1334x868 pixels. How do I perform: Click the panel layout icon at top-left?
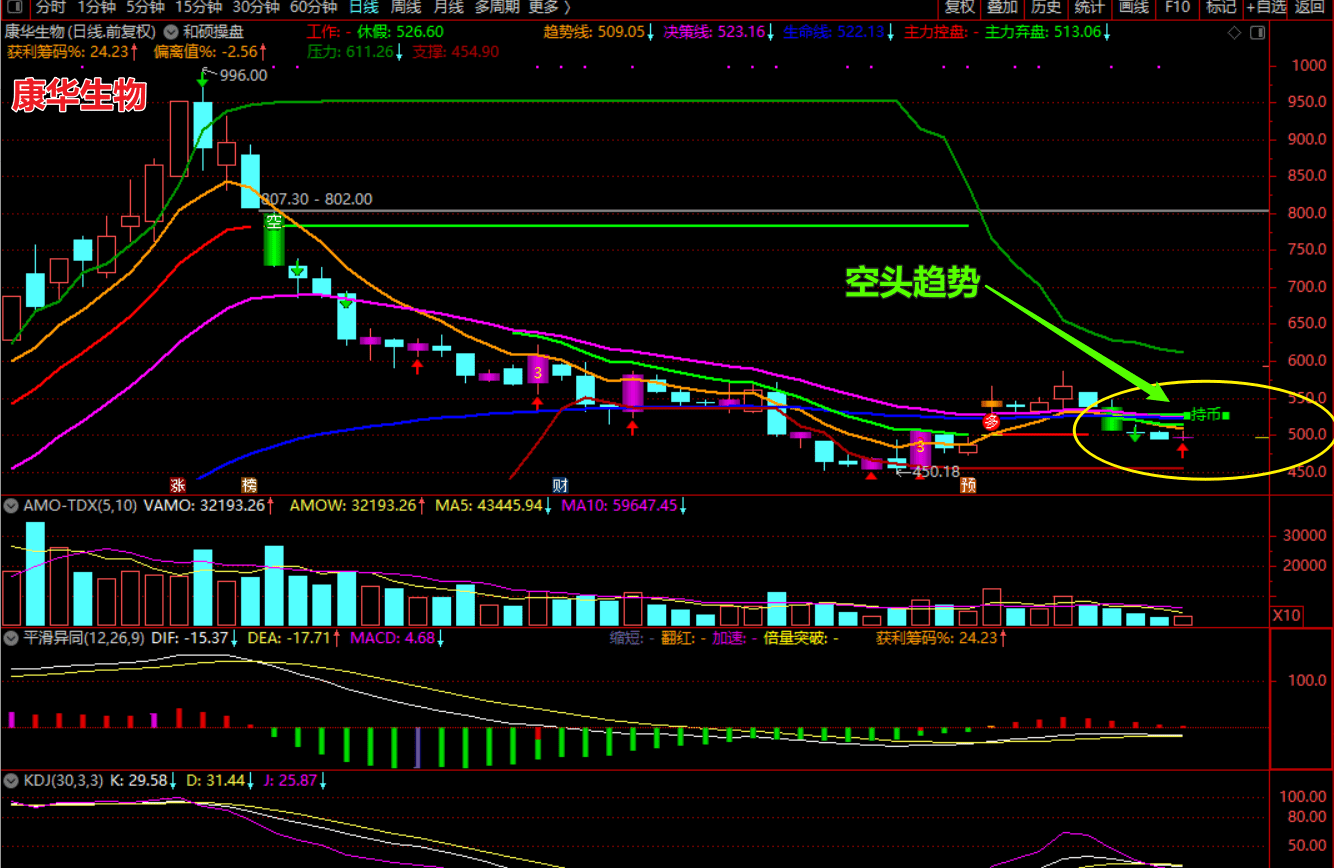[12, 7]
